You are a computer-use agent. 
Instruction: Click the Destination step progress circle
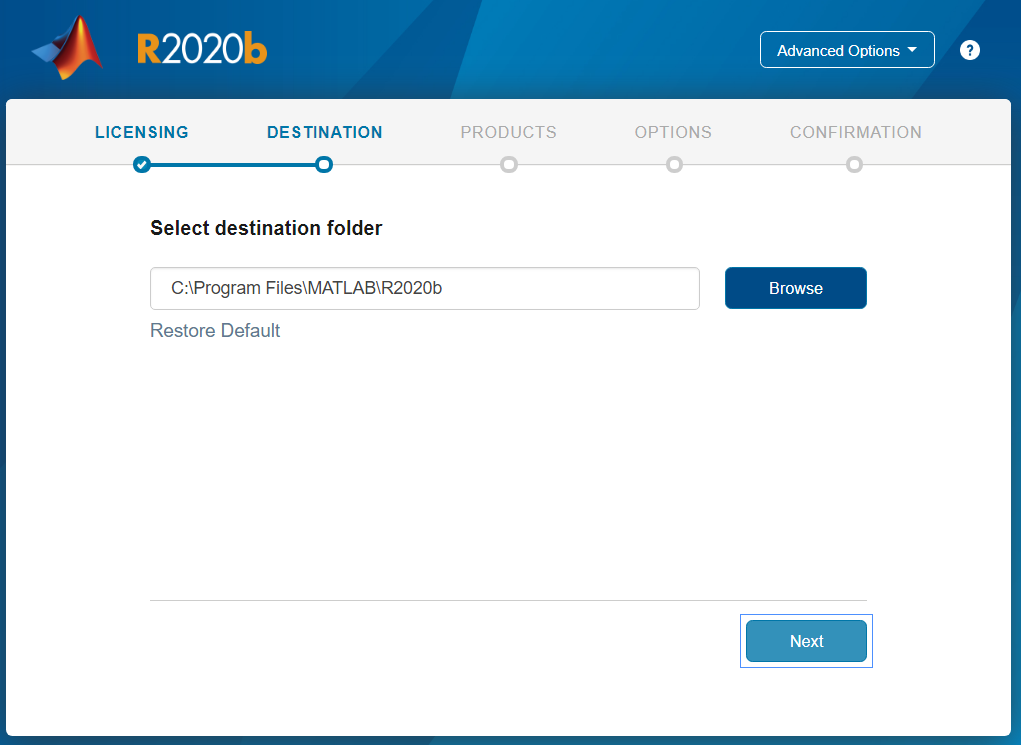324,165
